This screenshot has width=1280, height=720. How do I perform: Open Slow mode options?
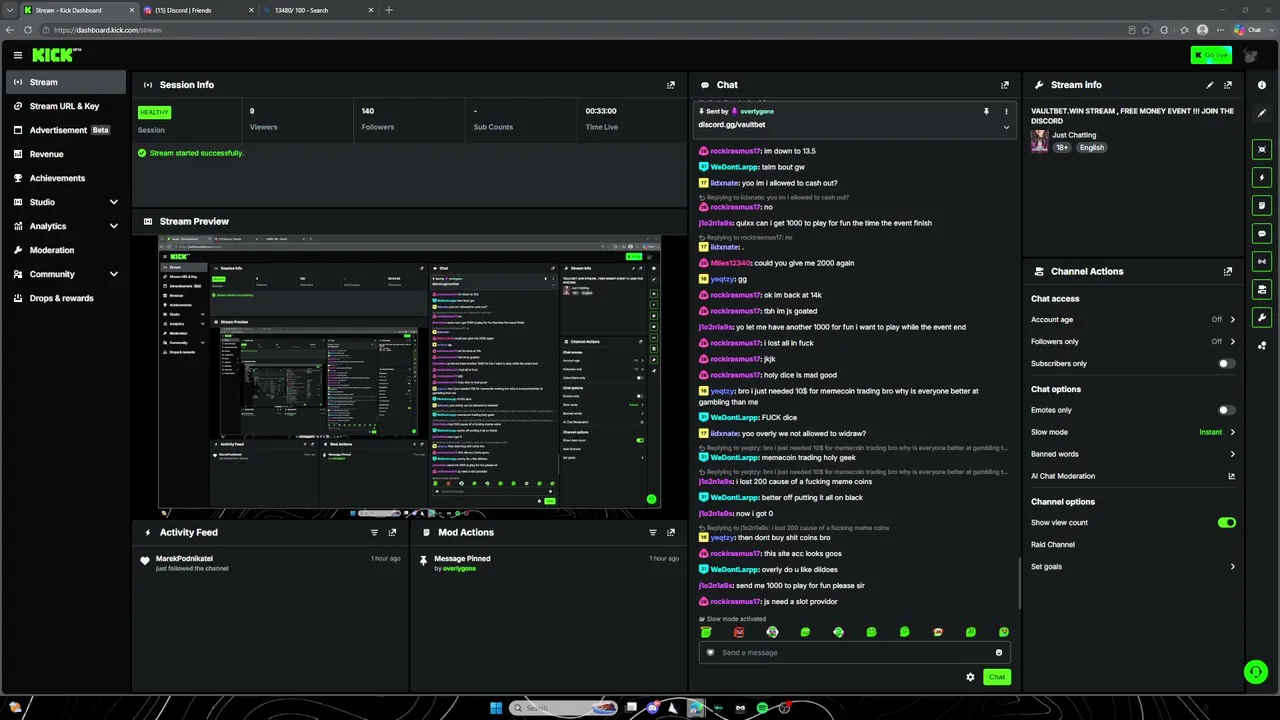(1133, 432)
